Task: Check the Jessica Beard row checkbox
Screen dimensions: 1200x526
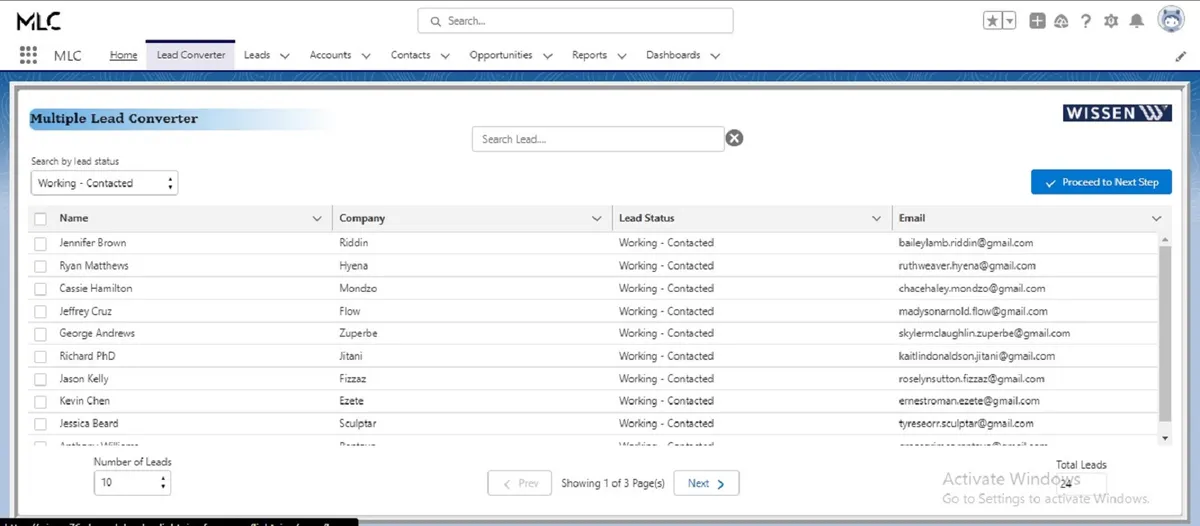Action: (41, 424)
